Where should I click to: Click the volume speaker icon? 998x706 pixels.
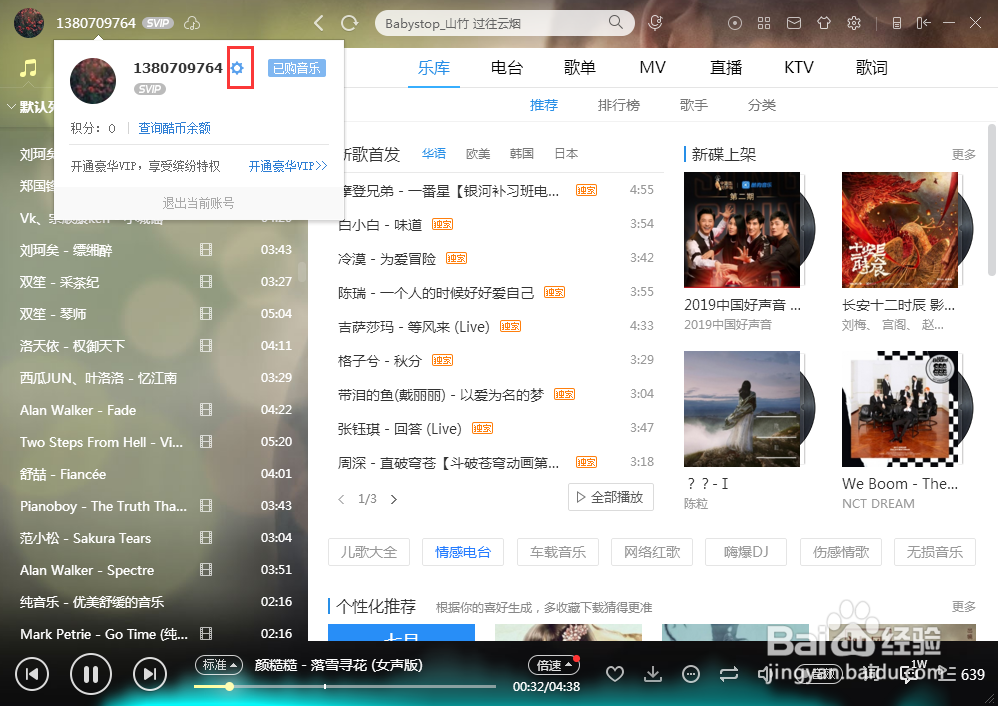(x=766, y=674)
